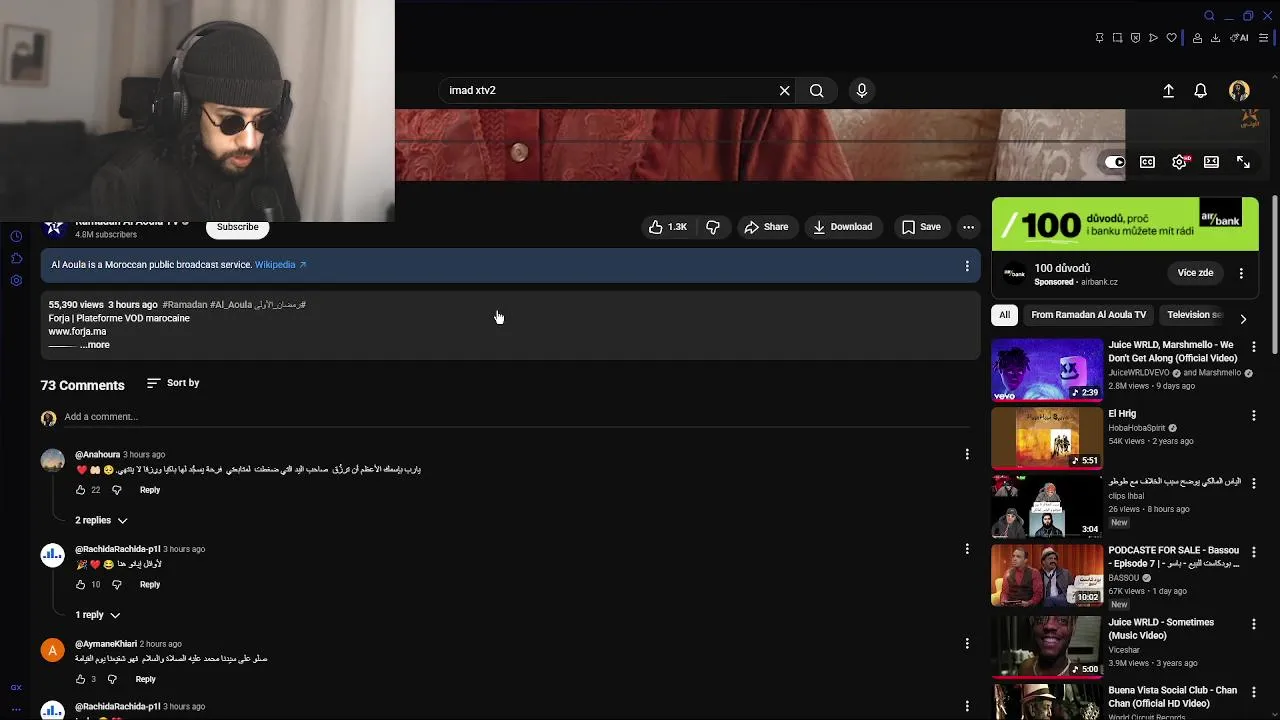Click browser toolbar pin icon
This screenshot has height=720, width=1280.
[1099, 38]
